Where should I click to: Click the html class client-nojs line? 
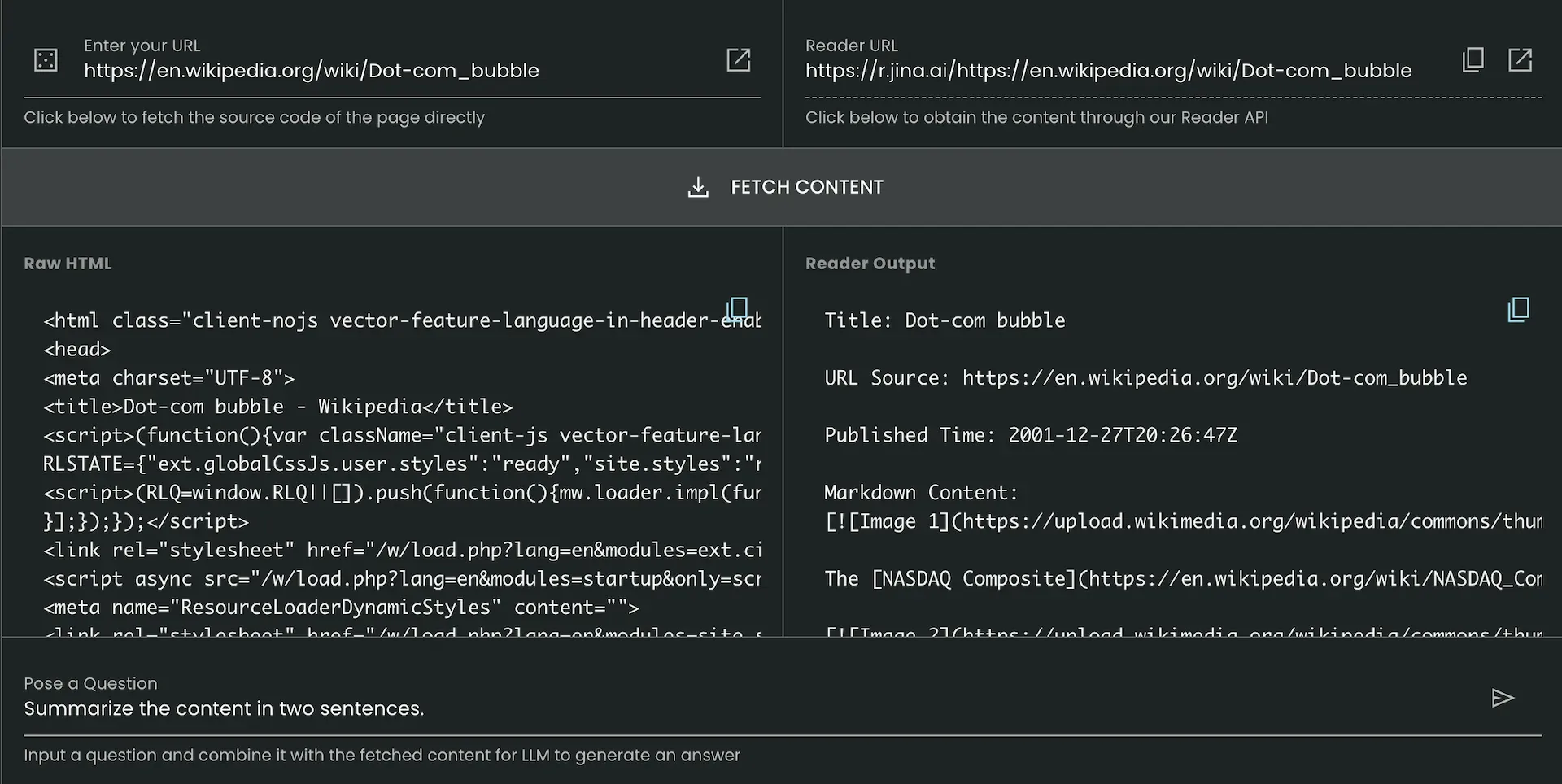[402, 320]
